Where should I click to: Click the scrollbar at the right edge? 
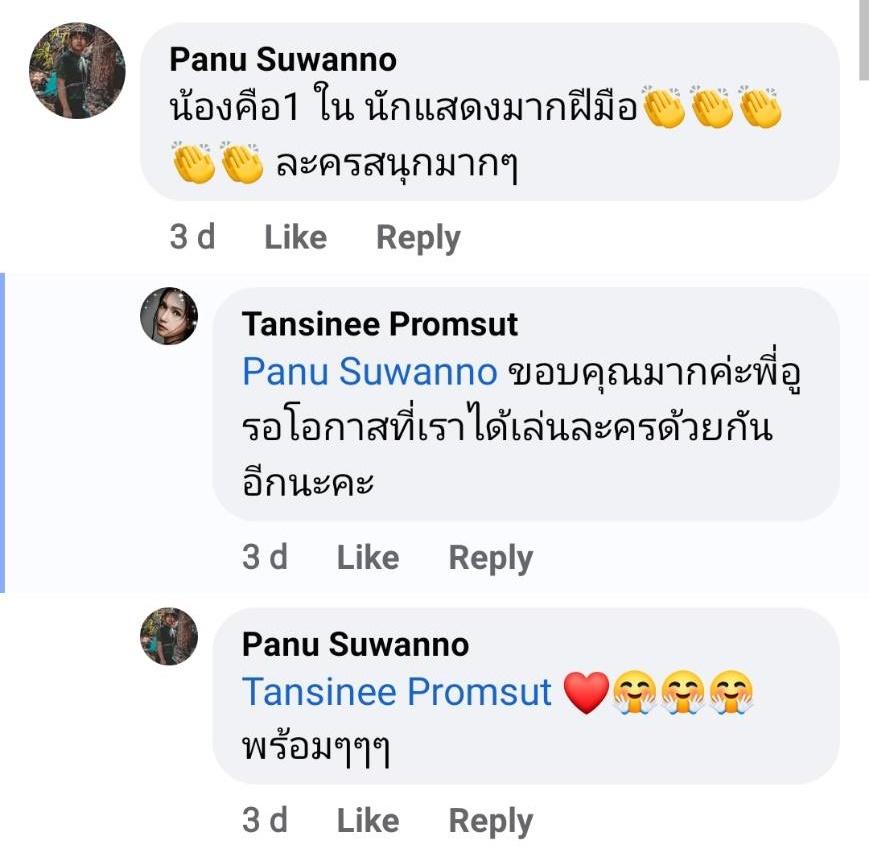coord(863,40)
